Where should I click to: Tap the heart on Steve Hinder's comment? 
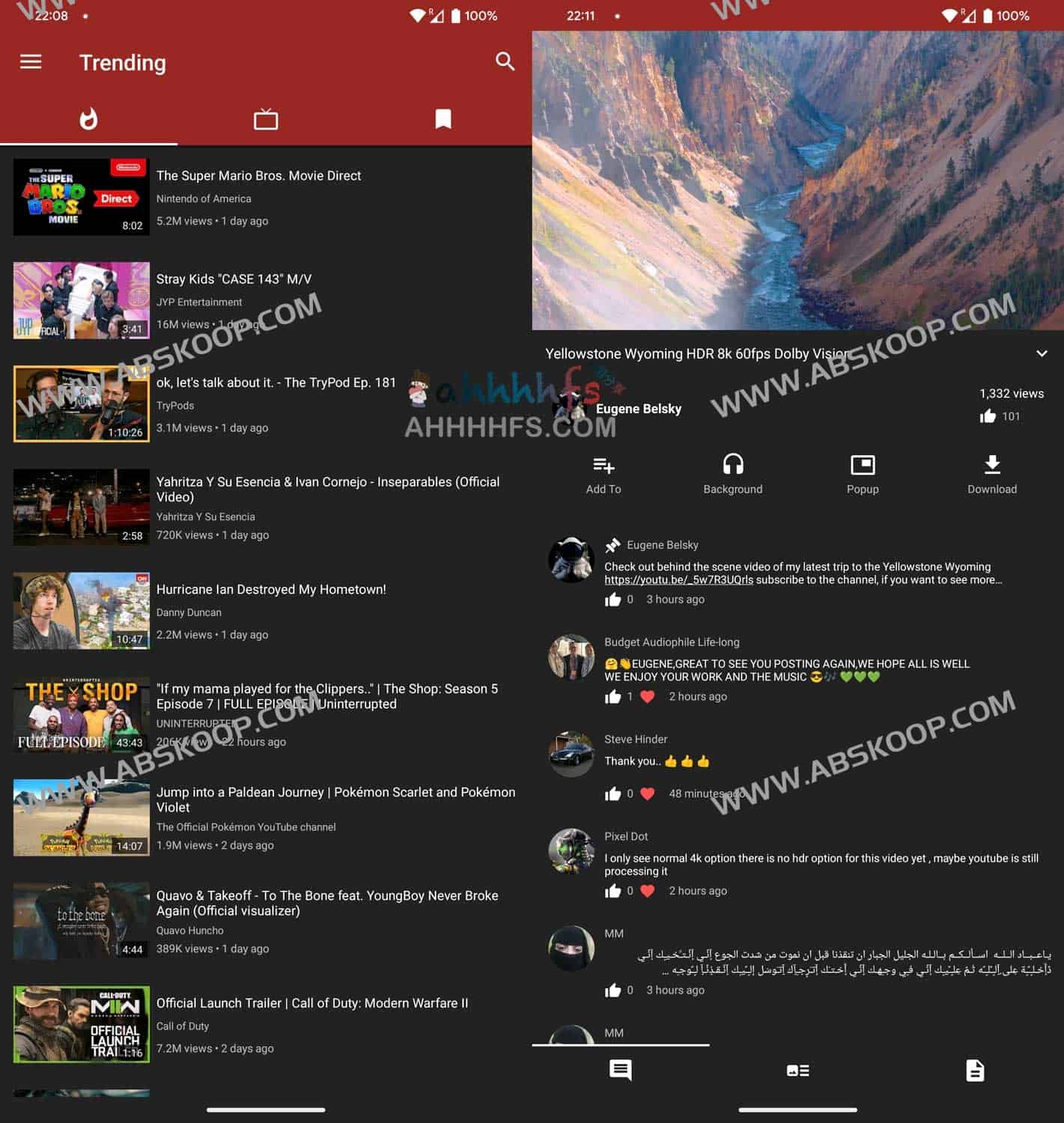tap(647, 793)
